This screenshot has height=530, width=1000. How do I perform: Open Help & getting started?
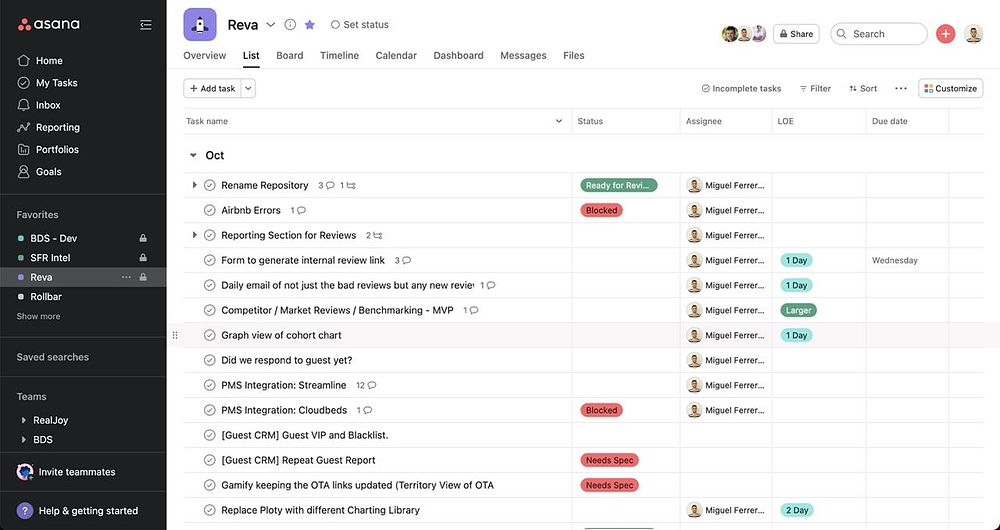77,511
